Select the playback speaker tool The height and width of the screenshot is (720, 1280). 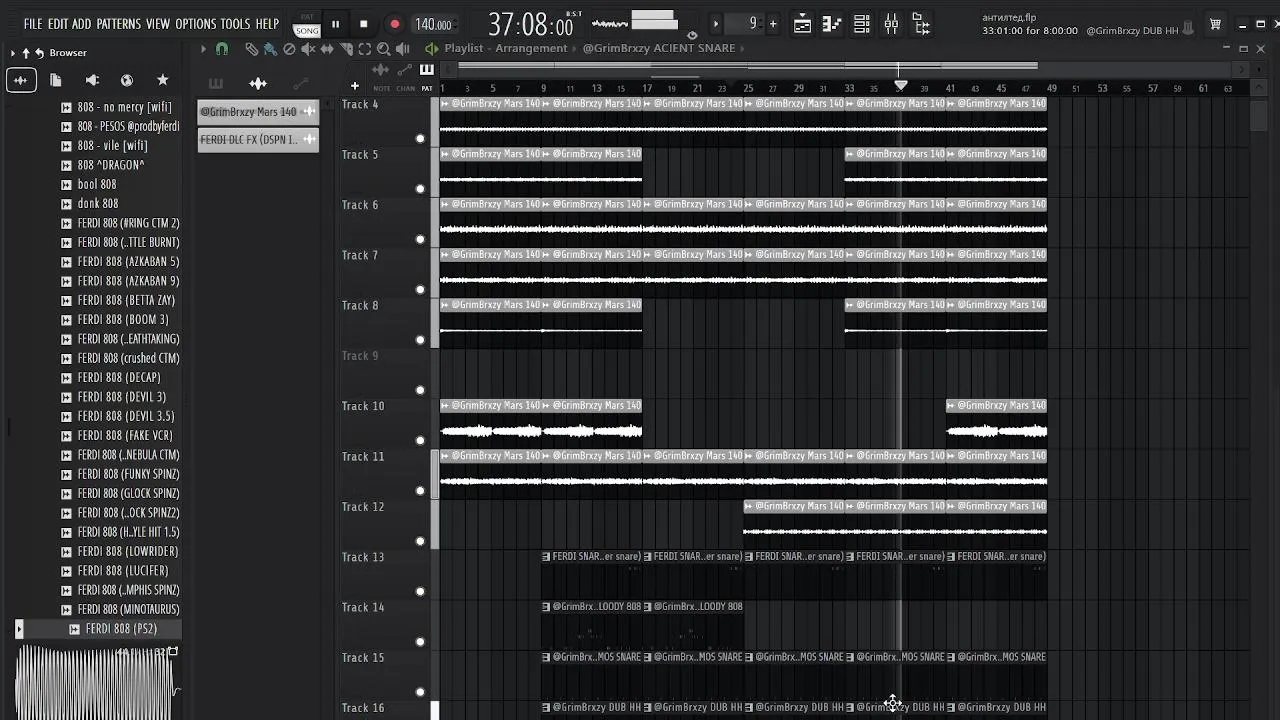(403, 48)
